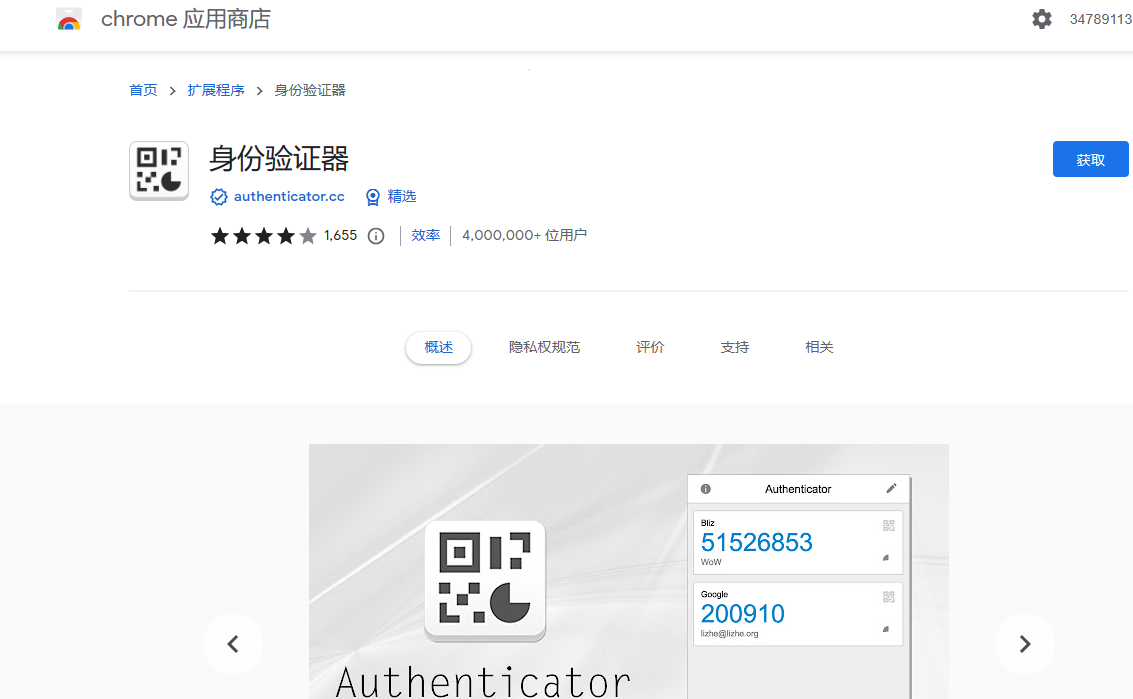Screen dimensions: 1133x699
Task: Click the 4,000,000+ 位用户 text
Action: click(525, 236)
